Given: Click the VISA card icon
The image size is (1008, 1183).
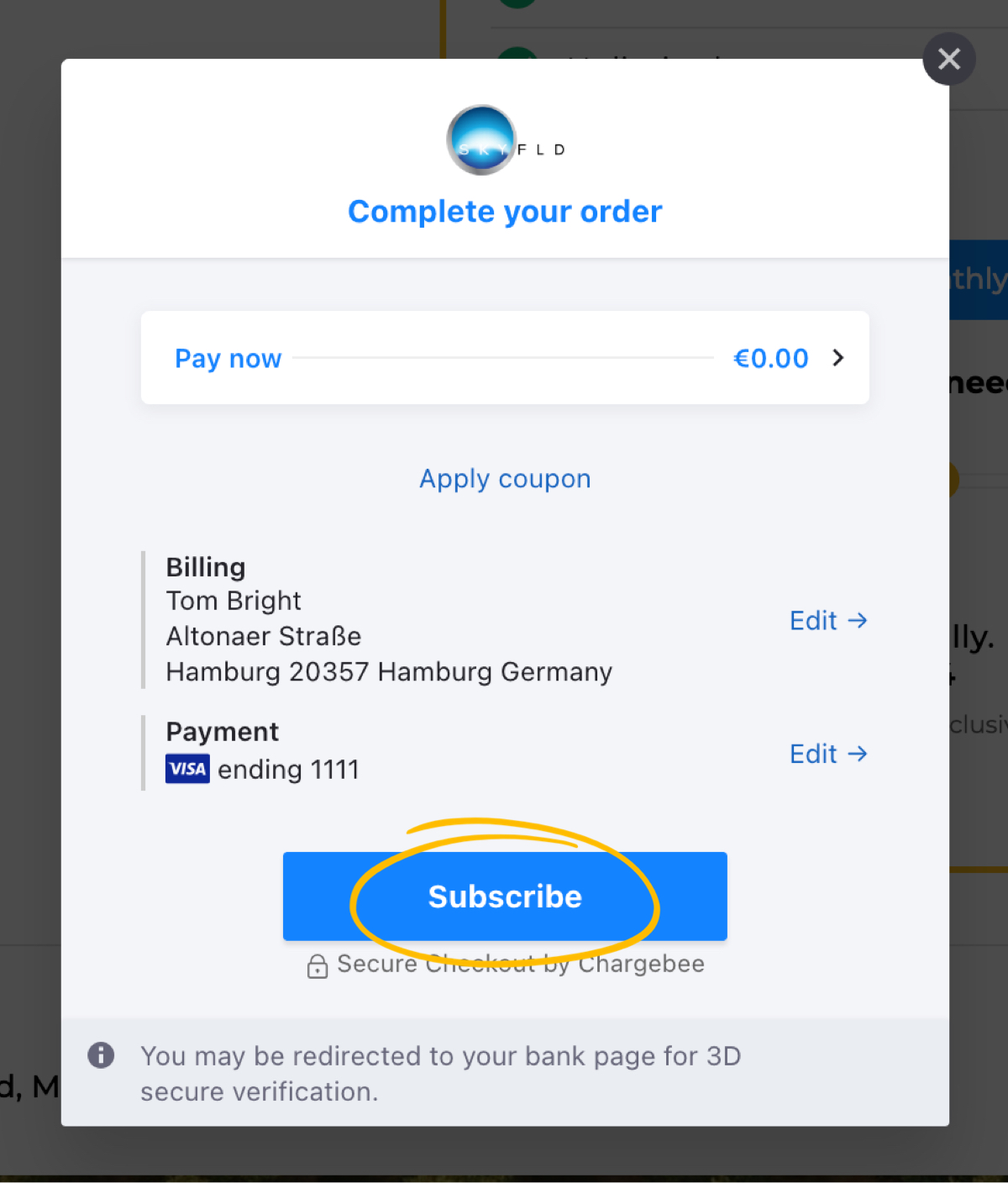Looking at the screenshot, I should 187,769.
